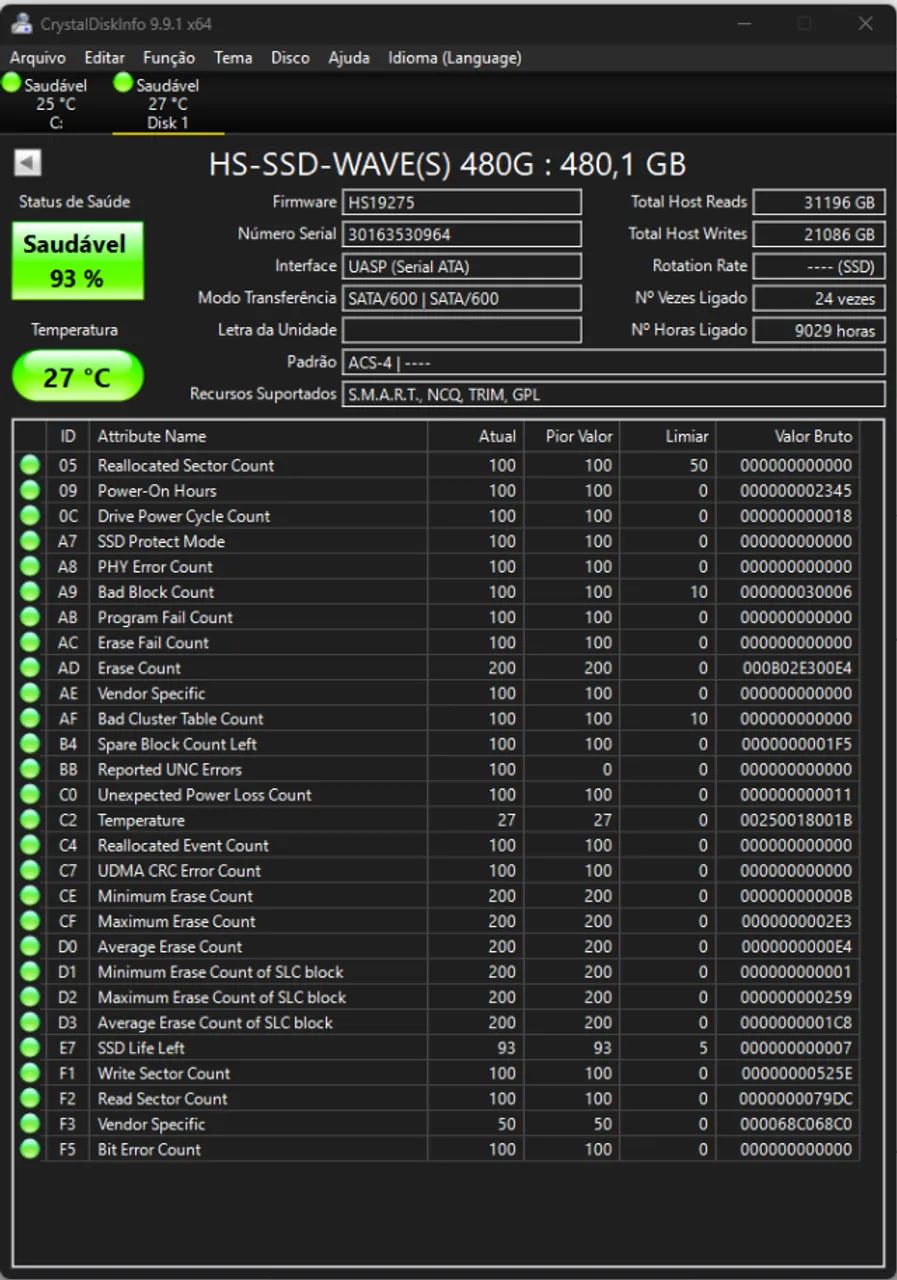This screenshot has height=1280, width=897.
Task: Select the Reported UNC Errors row
Action: (x=437, y=769)
